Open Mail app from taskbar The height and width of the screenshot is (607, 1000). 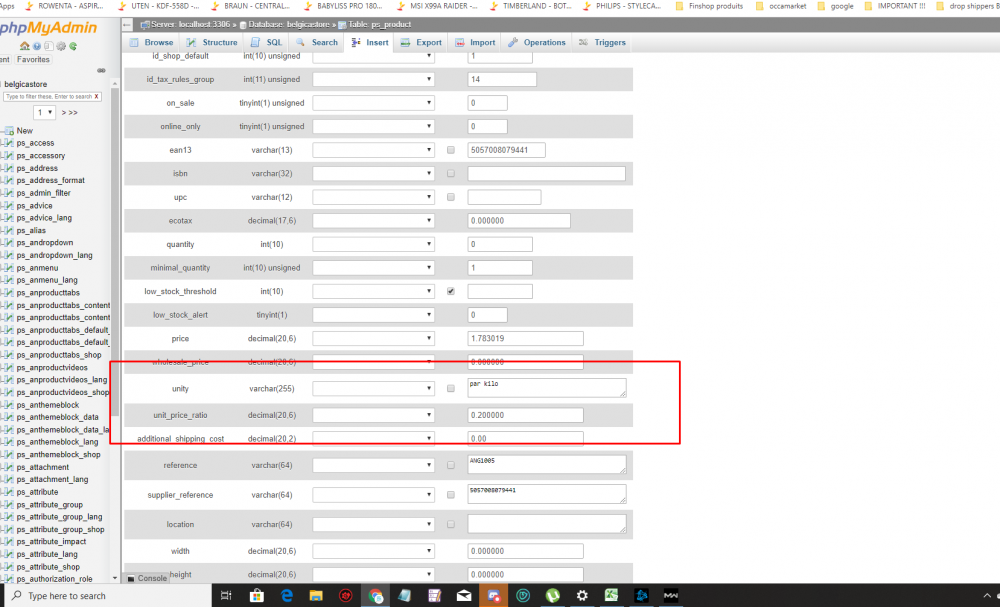[464, 596]
